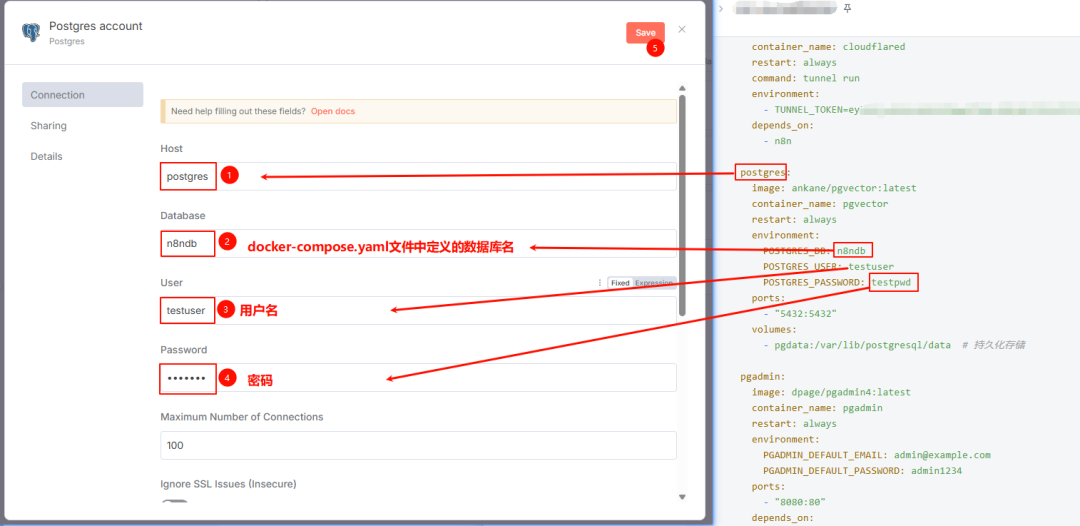Click the User input field
This screenshot has width=1080, height=526.
[x=418, y=311]
